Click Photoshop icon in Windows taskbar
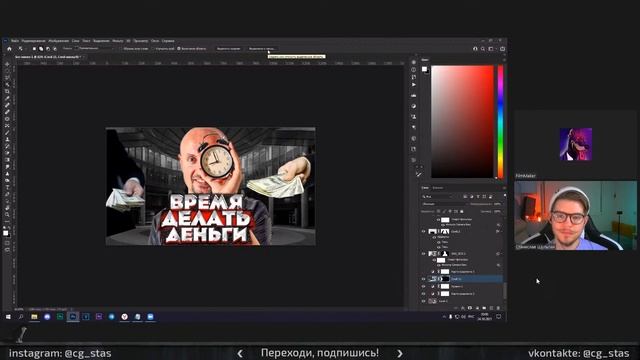 click(x=73, y=317)
